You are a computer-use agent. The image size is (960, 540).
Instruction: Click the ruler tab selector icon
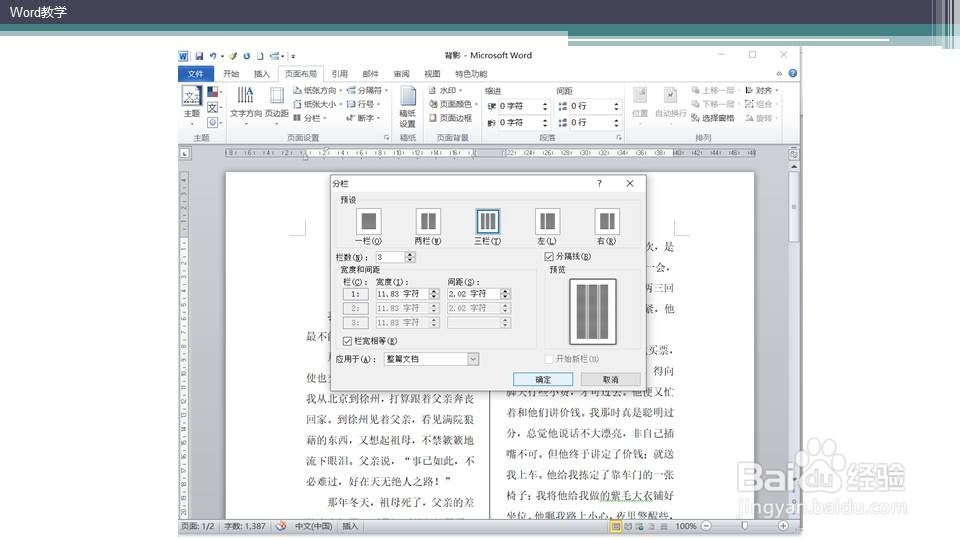(x=184, y=153)
